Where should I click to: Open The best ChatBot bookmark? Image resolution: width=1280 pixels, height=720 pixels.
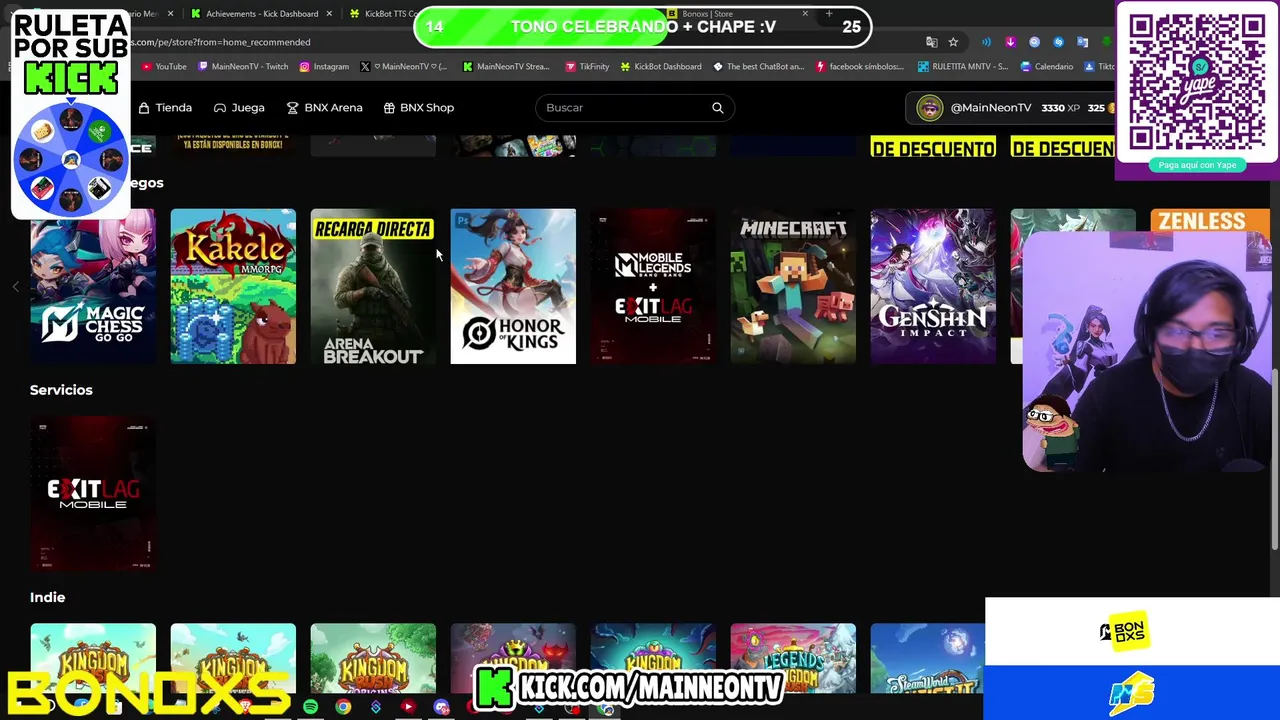pos(758,67)
